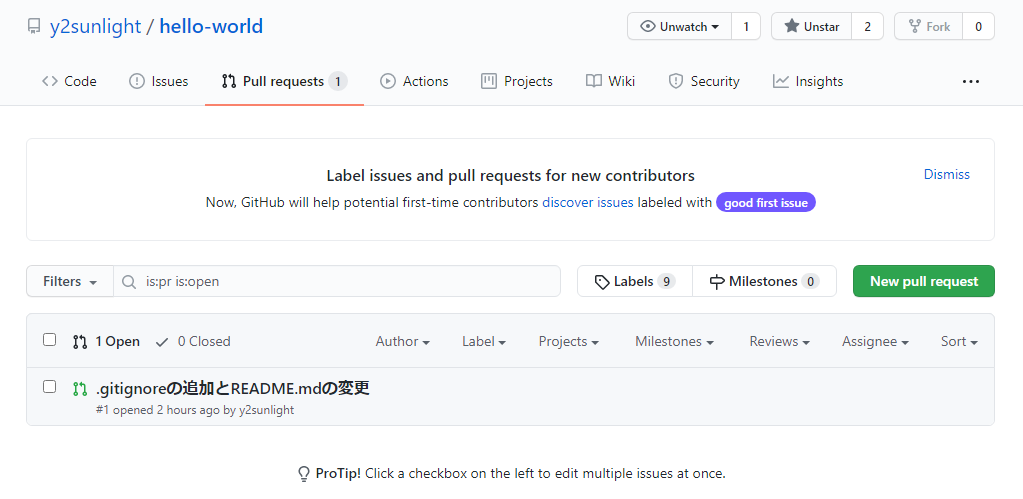Screen dimensions: 1023x499
Task: Switch to the Actions tab
Action: click(414, 82)
